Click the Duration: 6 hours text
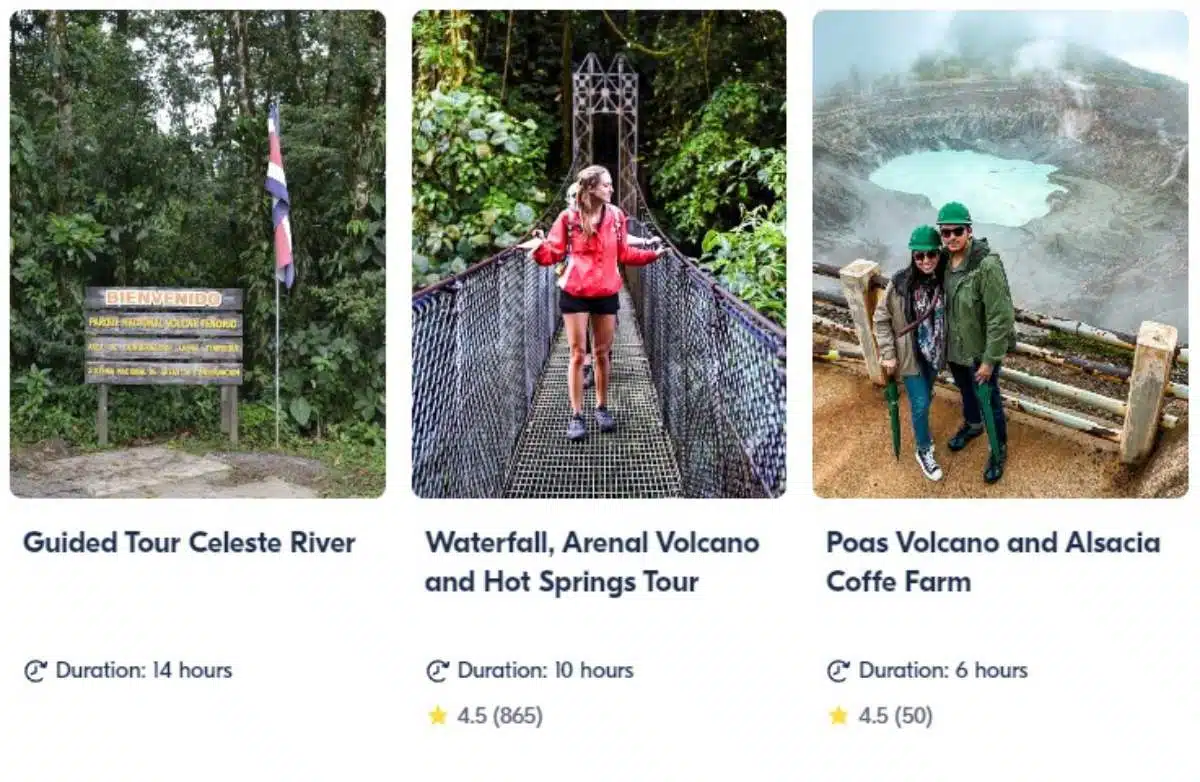1200x782 pixels. click(943, 671)
